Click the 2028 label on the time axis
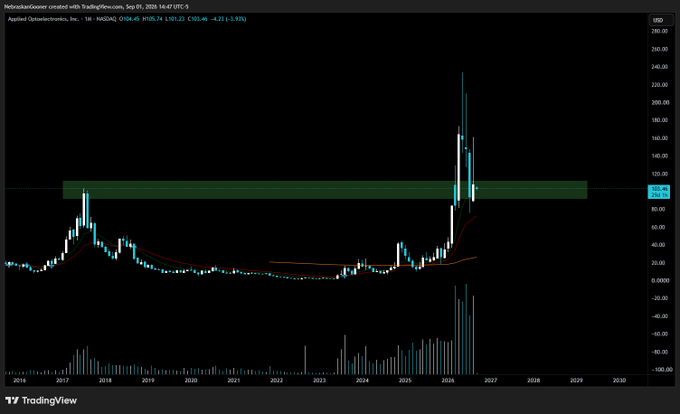 pos(533,380)
